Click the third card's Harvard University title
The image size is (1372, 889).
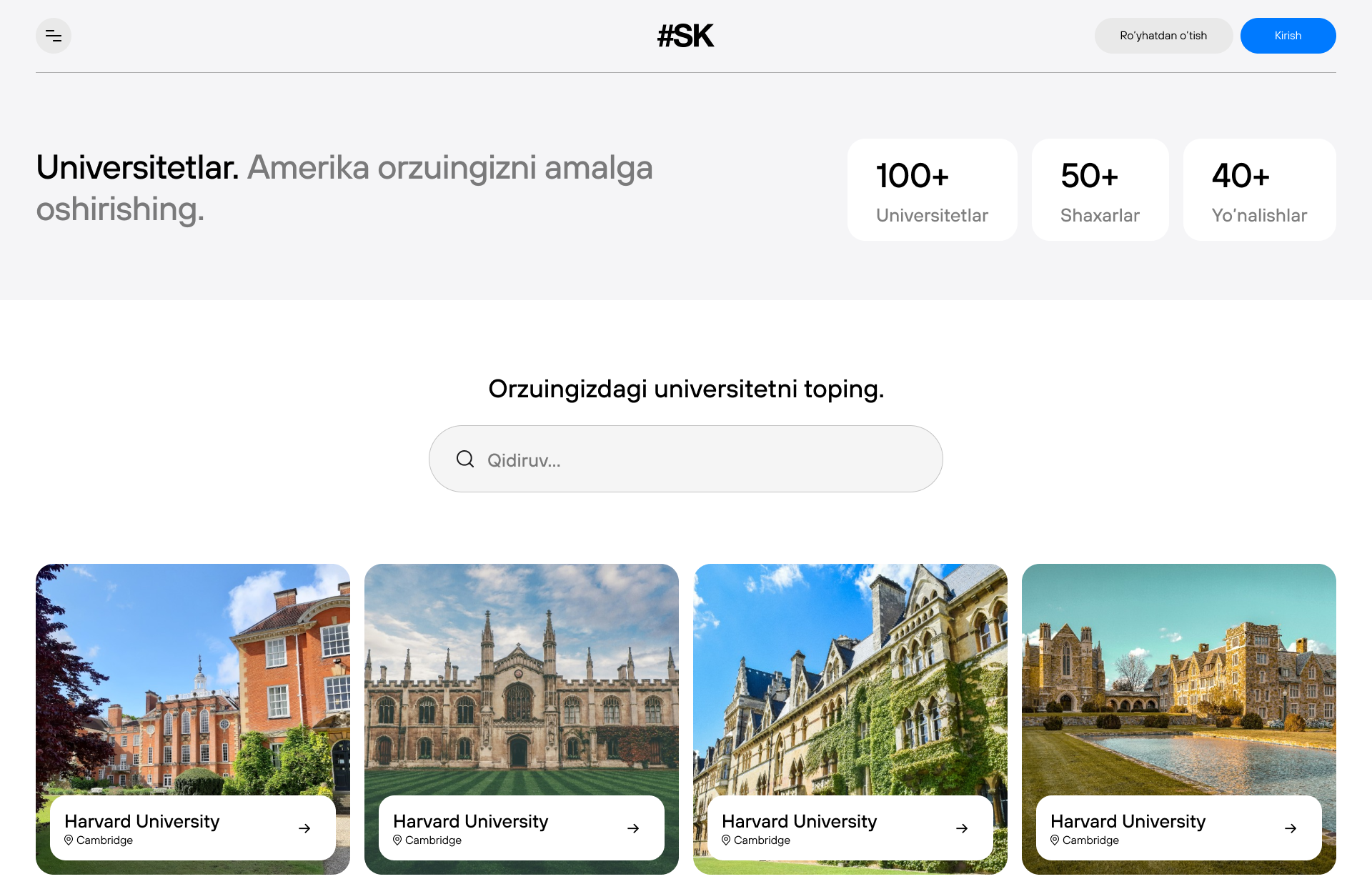[799, 821]
